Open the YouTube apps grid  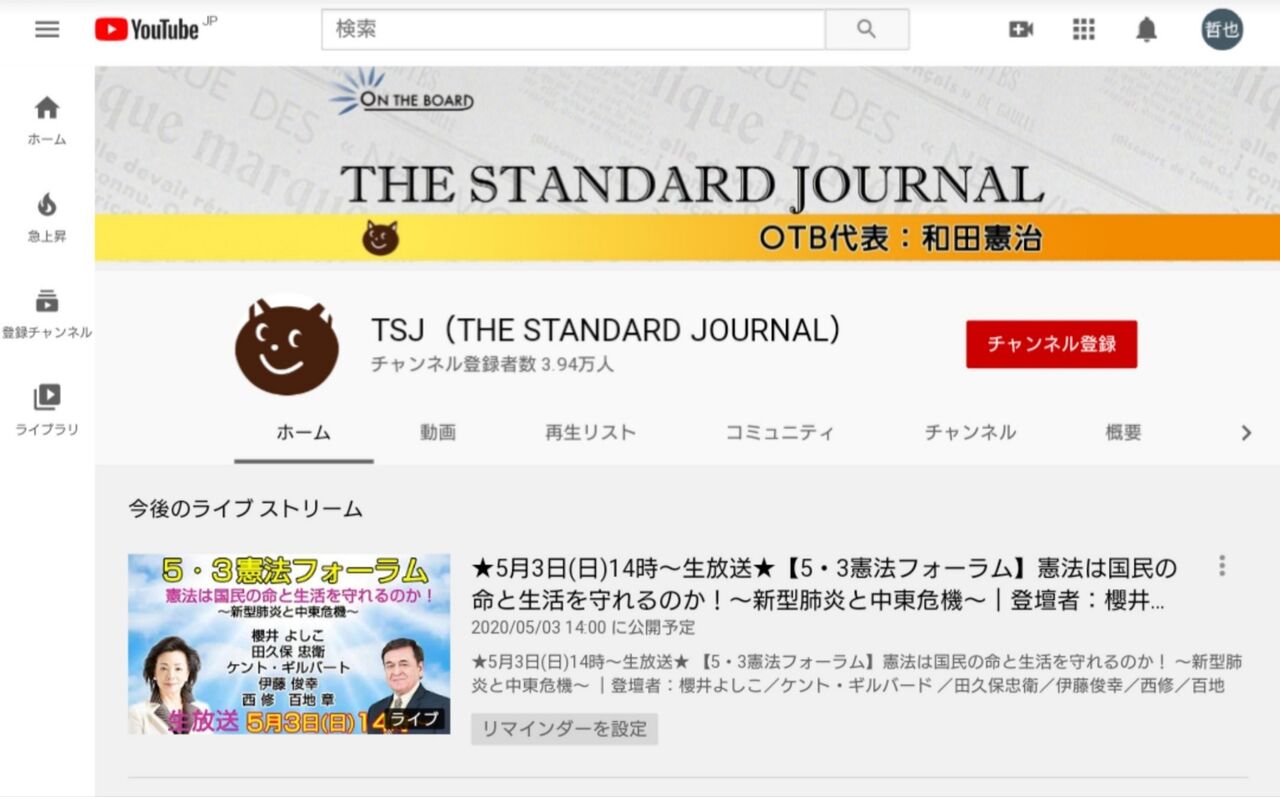[1084, 30]
